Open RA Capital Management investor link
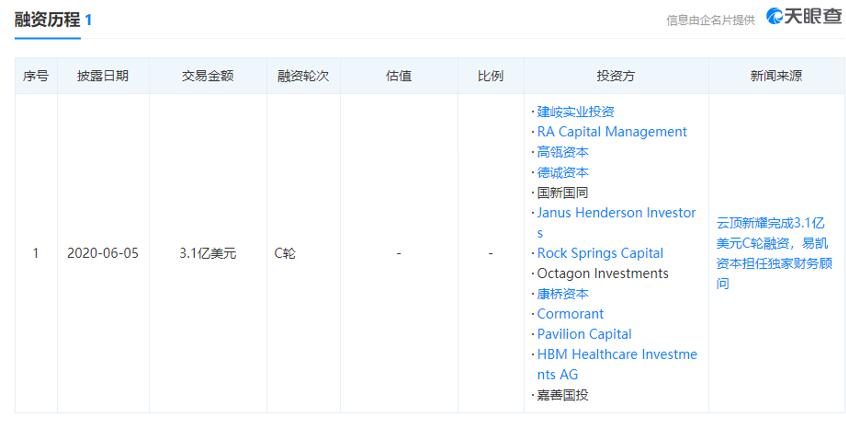 point(612,132)
